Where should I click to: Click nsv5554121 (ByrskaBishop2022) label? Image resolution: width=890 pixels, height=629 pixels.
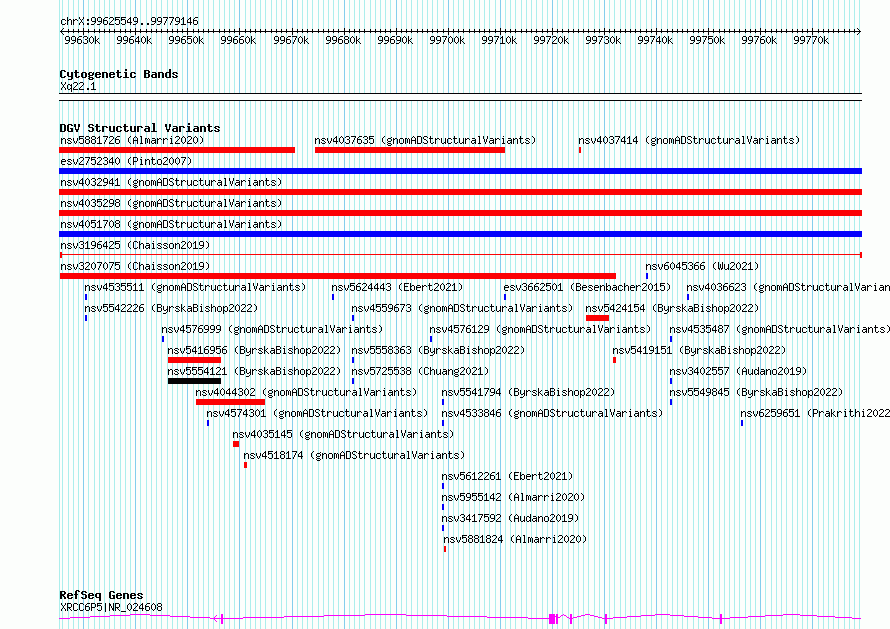coord(254,371)
